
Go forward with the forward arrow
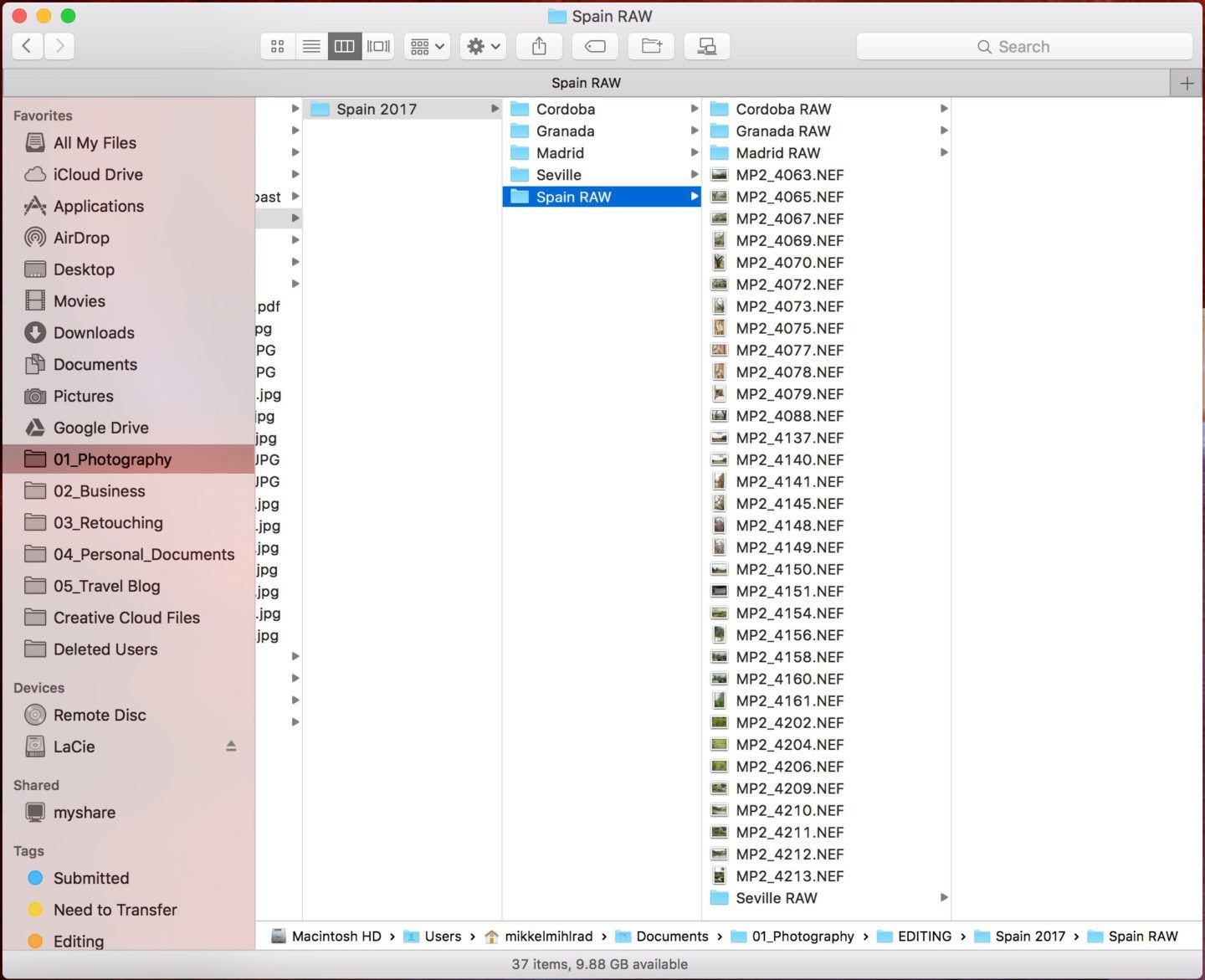[x=59, y=46]
